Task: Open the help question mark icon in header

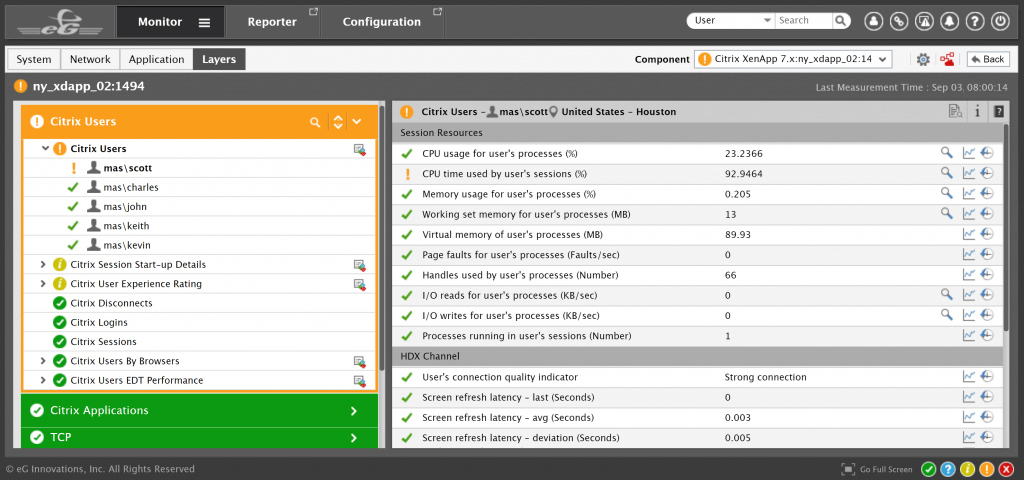Action: (x=974, y=21)
